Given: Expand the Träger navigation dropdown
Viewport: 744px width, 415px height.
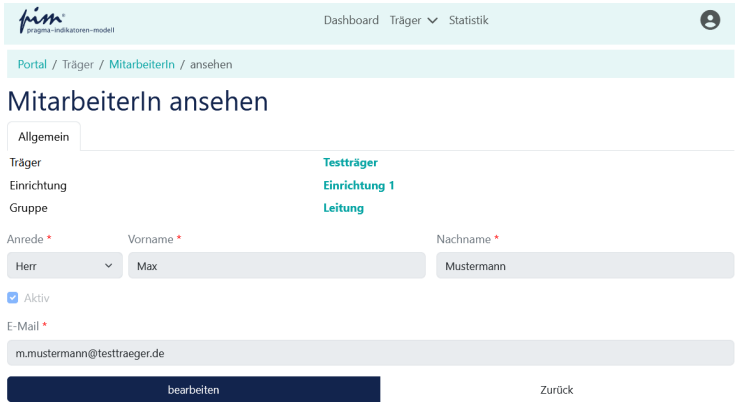Looking at the screenshot, I should [x=414, y=20].
